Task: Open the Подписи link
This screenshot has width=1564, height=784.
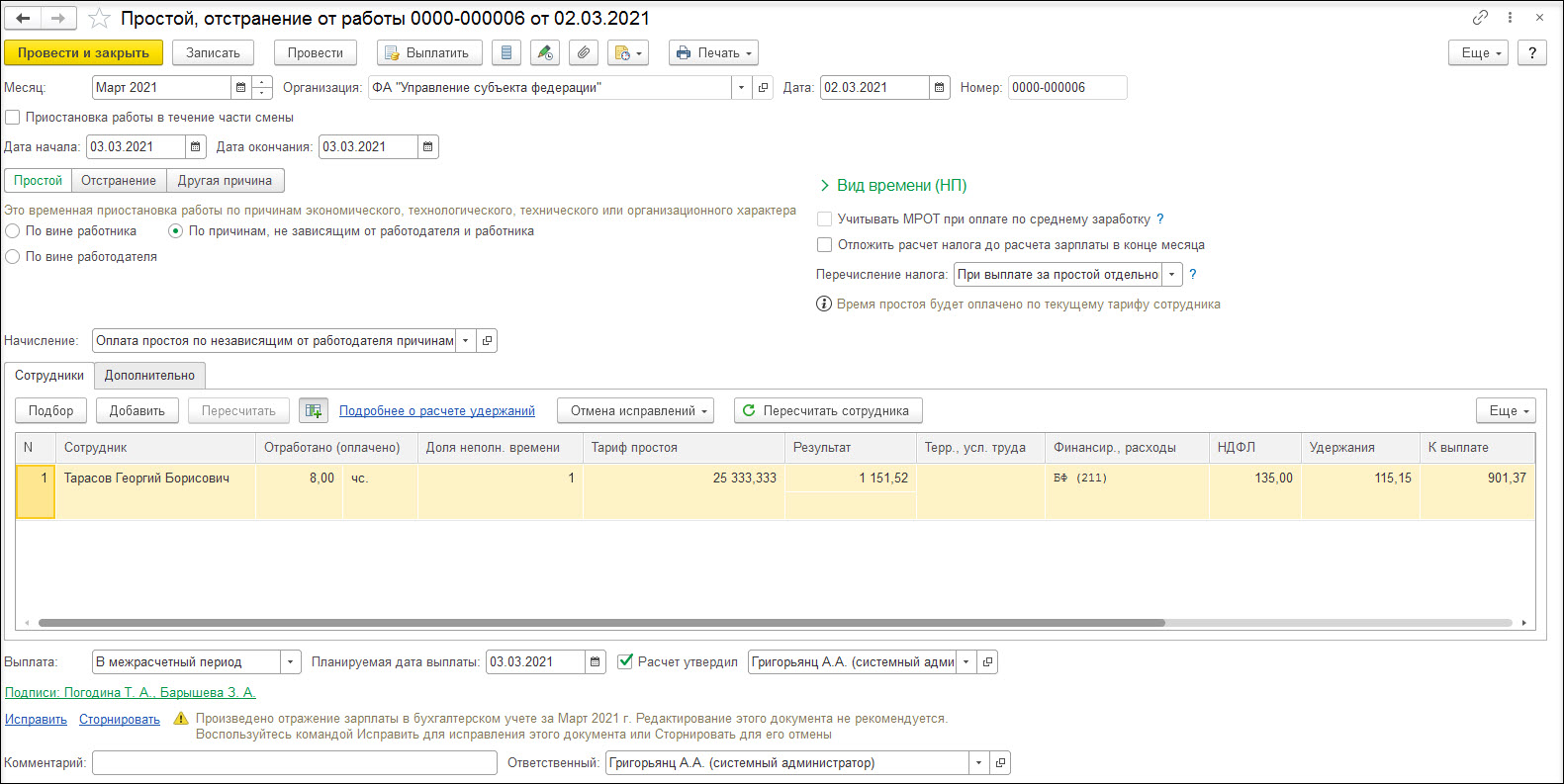Action: pyautogui.click(x=131, y=693)
